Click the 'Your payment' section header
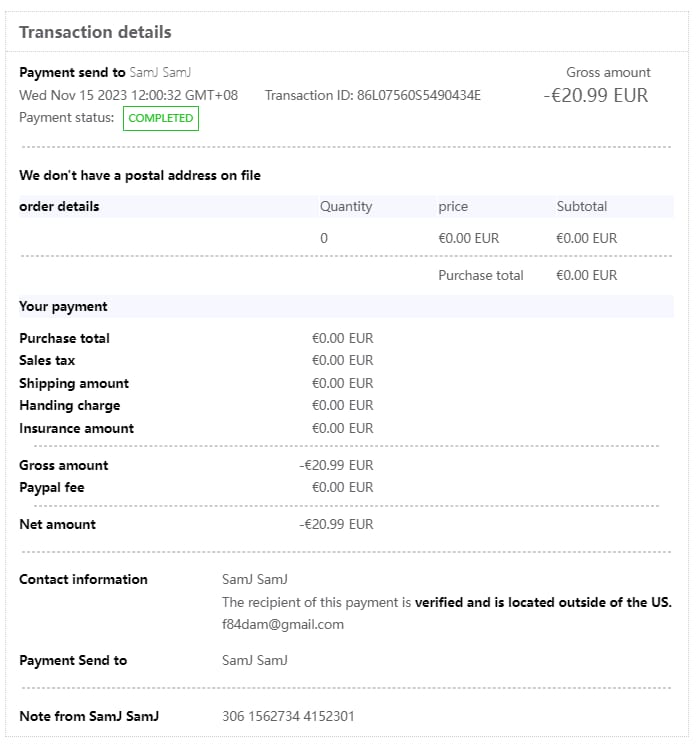 click(x=63, y=306)
